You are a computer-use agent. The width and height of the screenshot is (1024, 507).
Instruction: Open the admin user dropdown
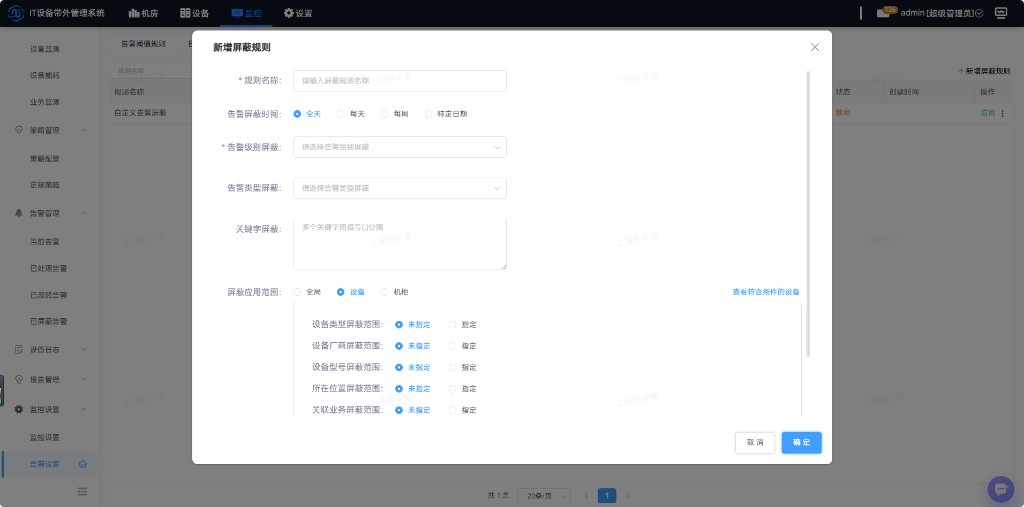[x=942, y=13]
